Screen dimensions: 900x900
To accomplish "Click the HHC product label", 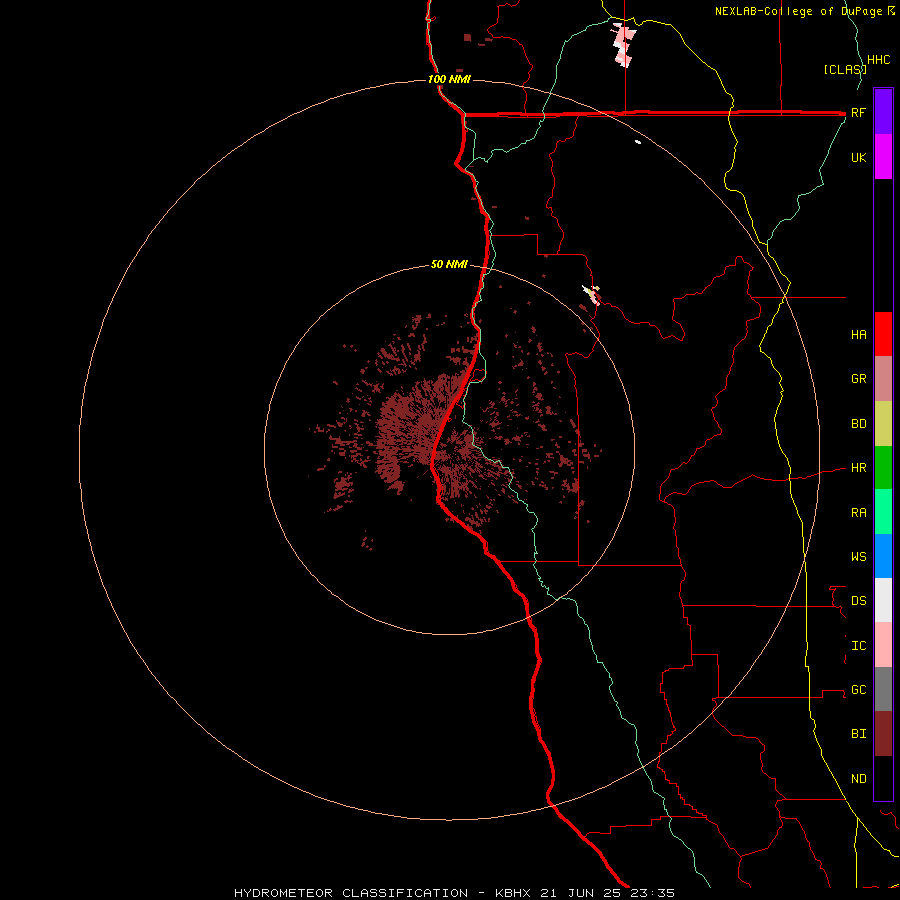I will 879,60.
